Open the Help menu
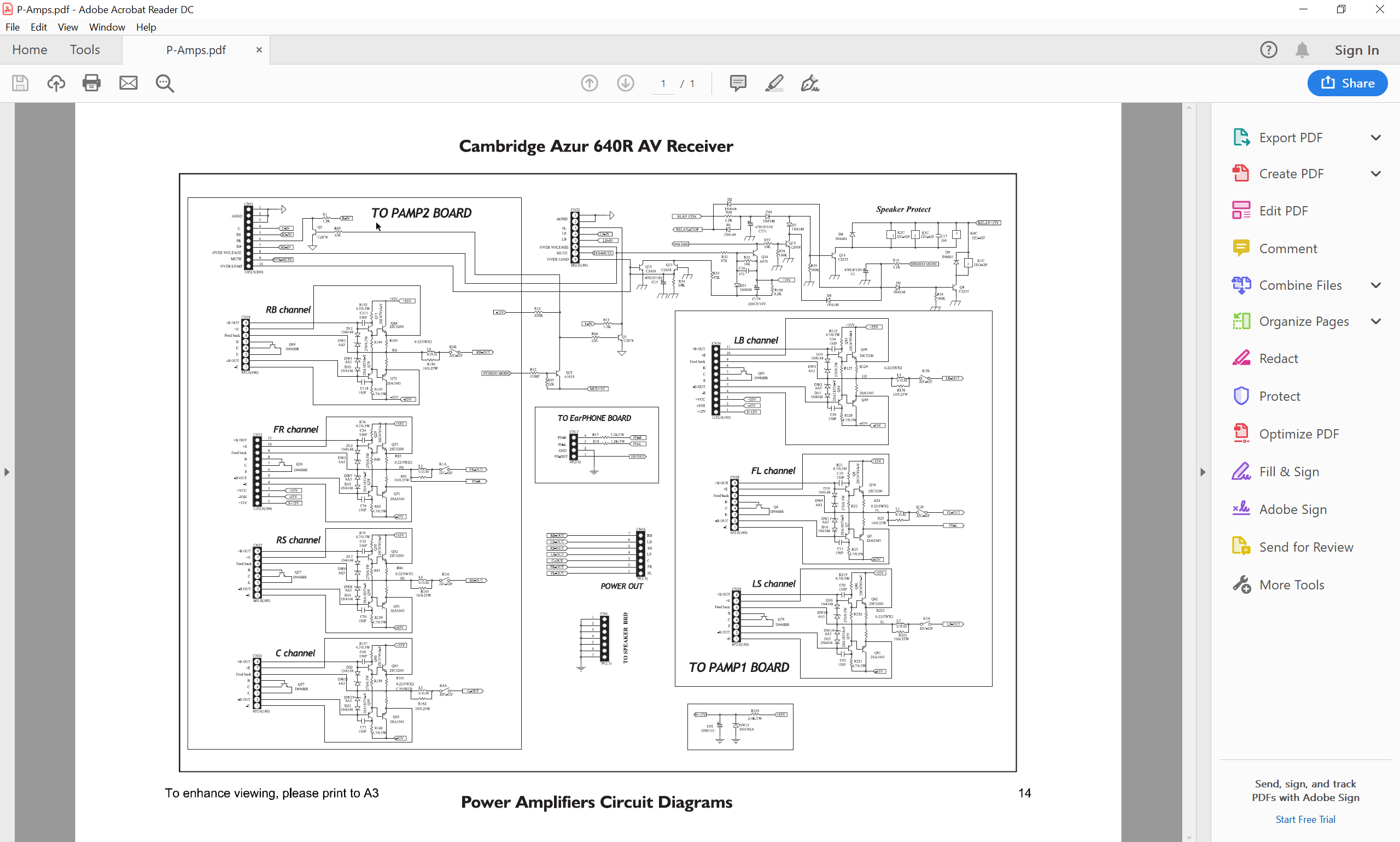 tap(146, 27)
